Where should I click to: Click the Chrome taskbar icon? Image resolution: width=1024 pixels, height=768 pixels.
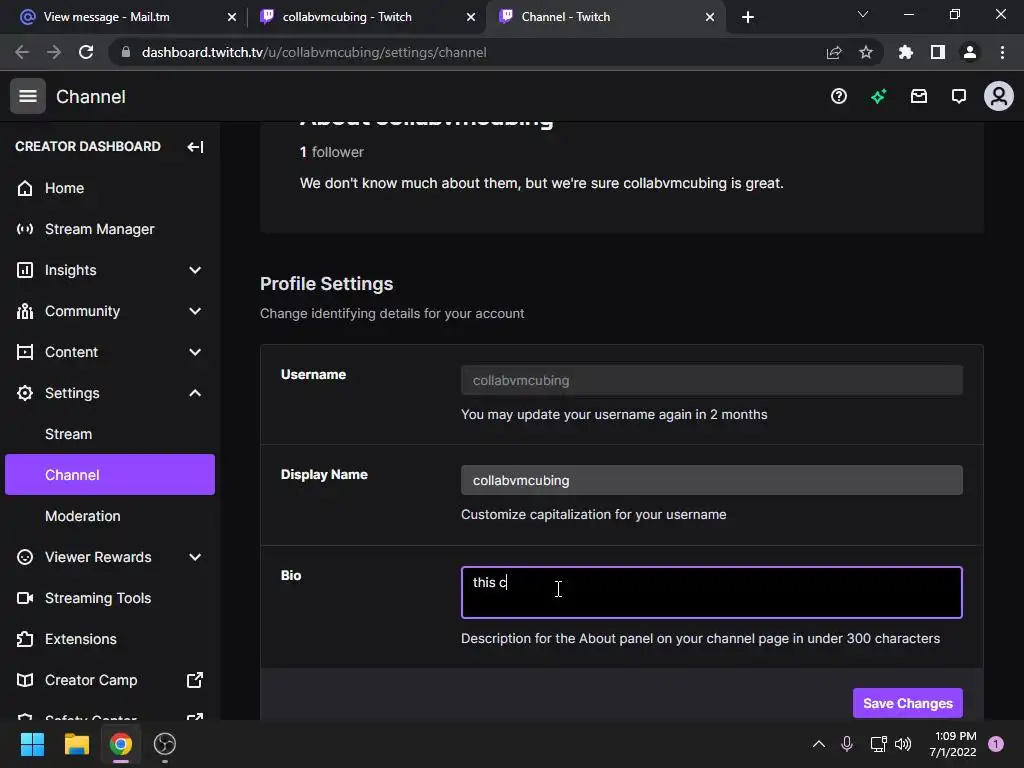121,744
